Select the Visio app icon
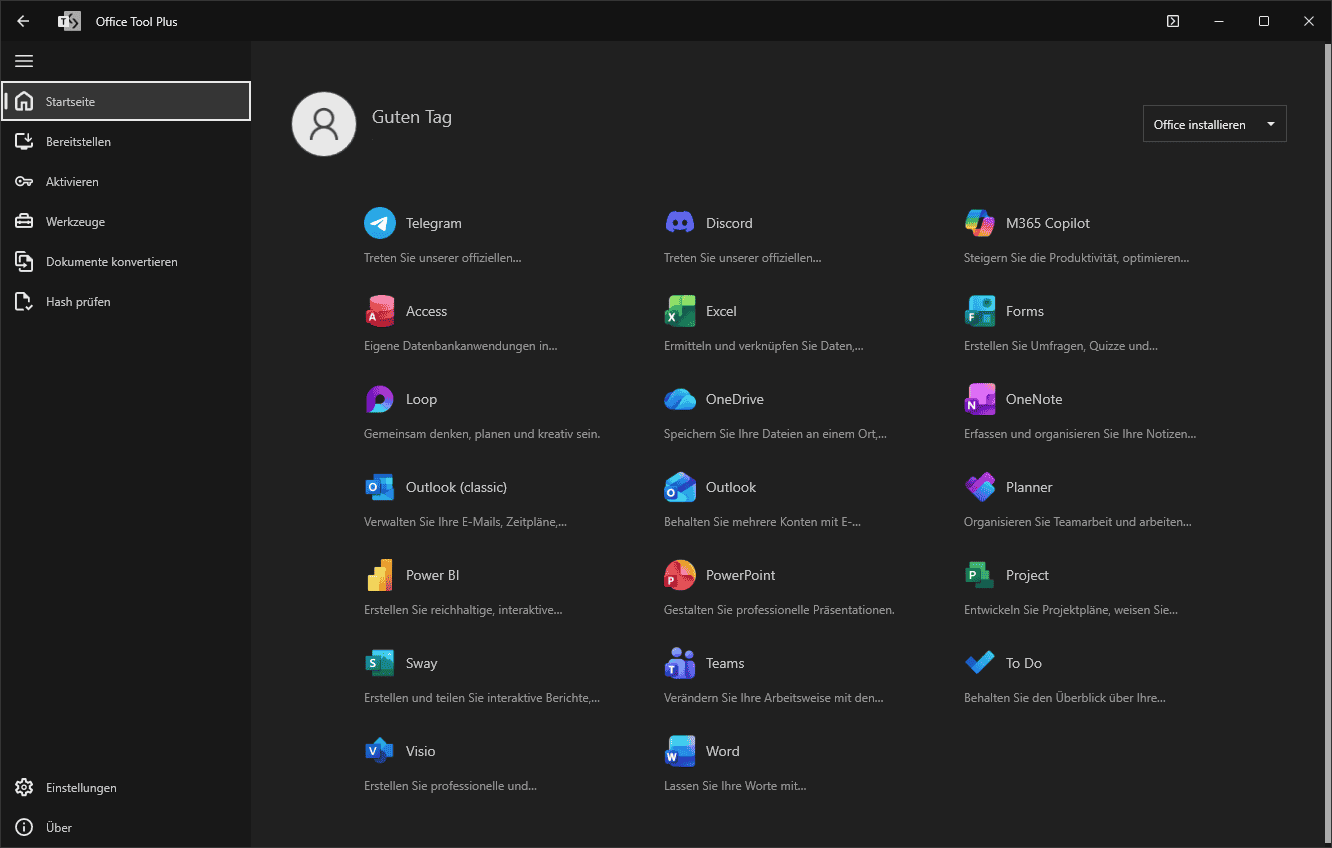This screenshot has height=848, width=1332. 380,750
